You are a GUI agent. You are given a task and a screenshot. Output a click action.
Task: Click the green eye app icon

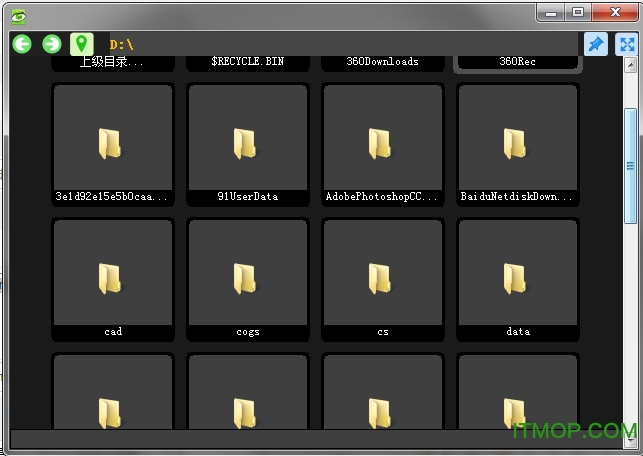coord(18,16)
